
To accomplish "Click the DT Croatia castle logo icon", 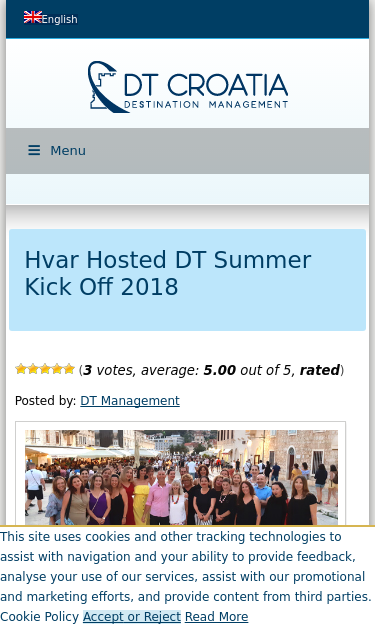I will pyautogui.click(x=107, y=86).
